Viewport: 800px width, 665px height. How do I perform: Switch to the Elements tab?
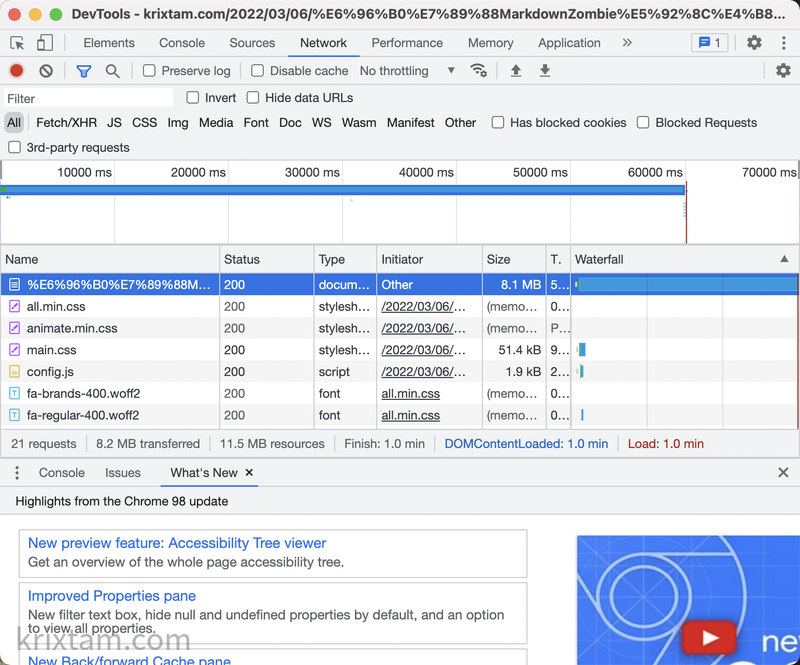pyautogui.click(x=109, y=43)
